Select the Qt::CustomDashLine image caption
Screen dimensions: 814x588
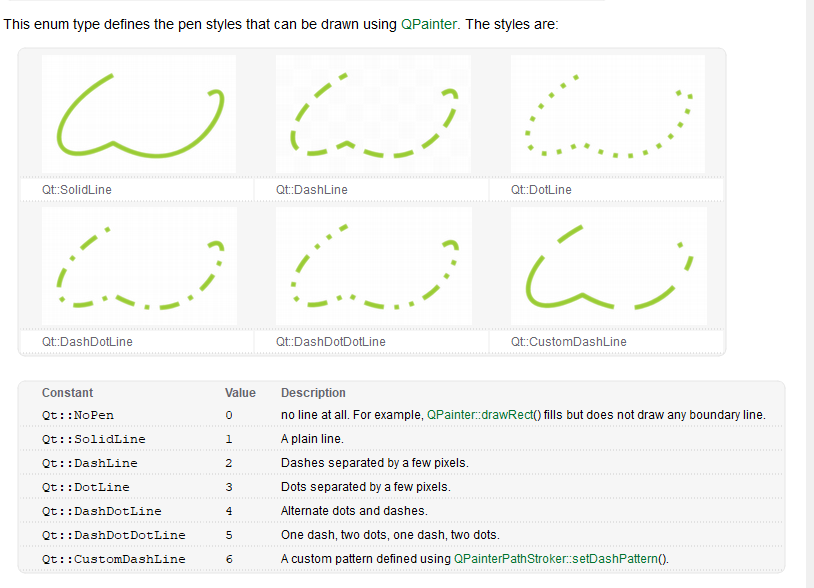pos(568,342)
